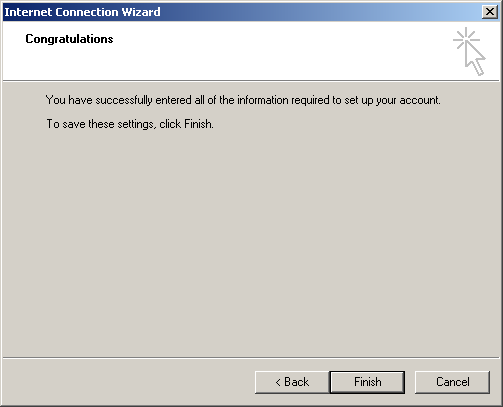Image resolution: width=503 pixels, height=407 pixels.
Task: Go to the previous page with Back
Action: pos(292,382)
